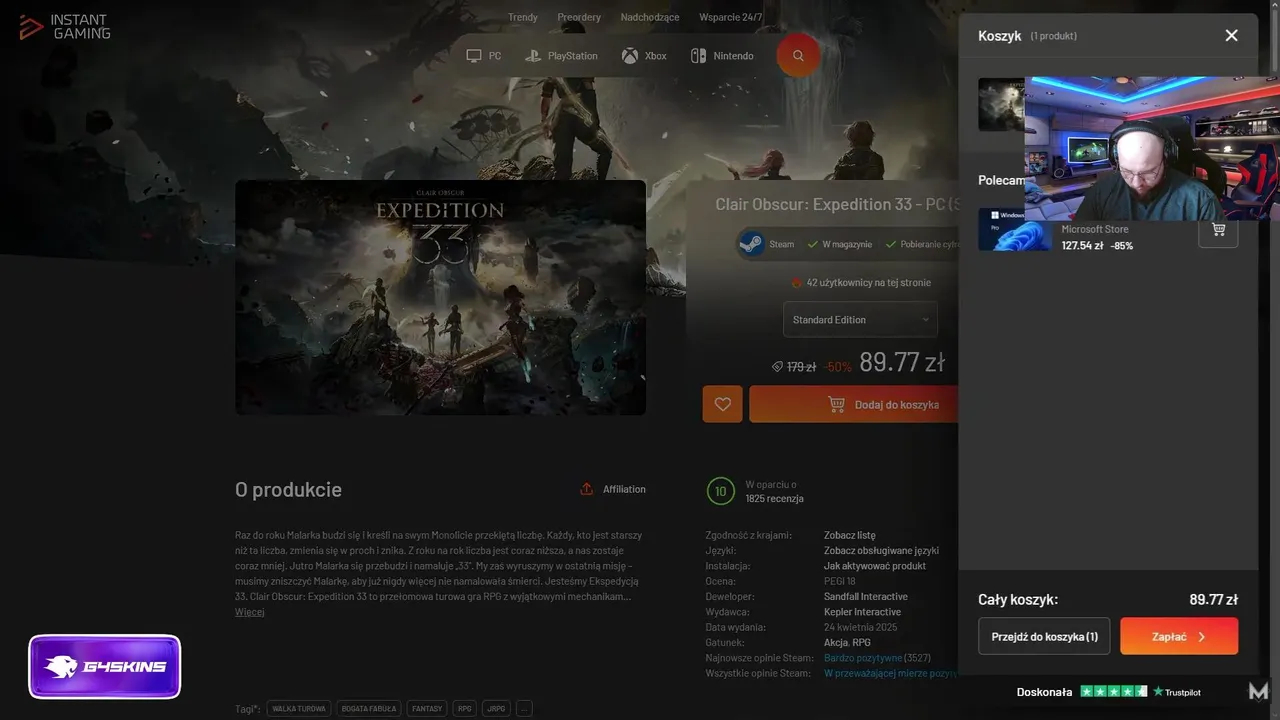Click Przejdź do koszyka (1) button

1044,636
